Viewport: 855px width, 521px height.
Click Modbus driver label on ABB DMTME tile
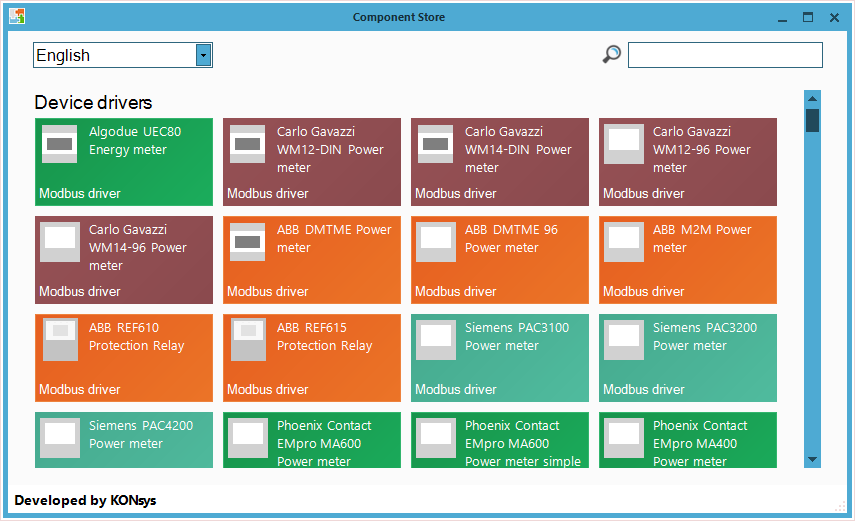268,292
